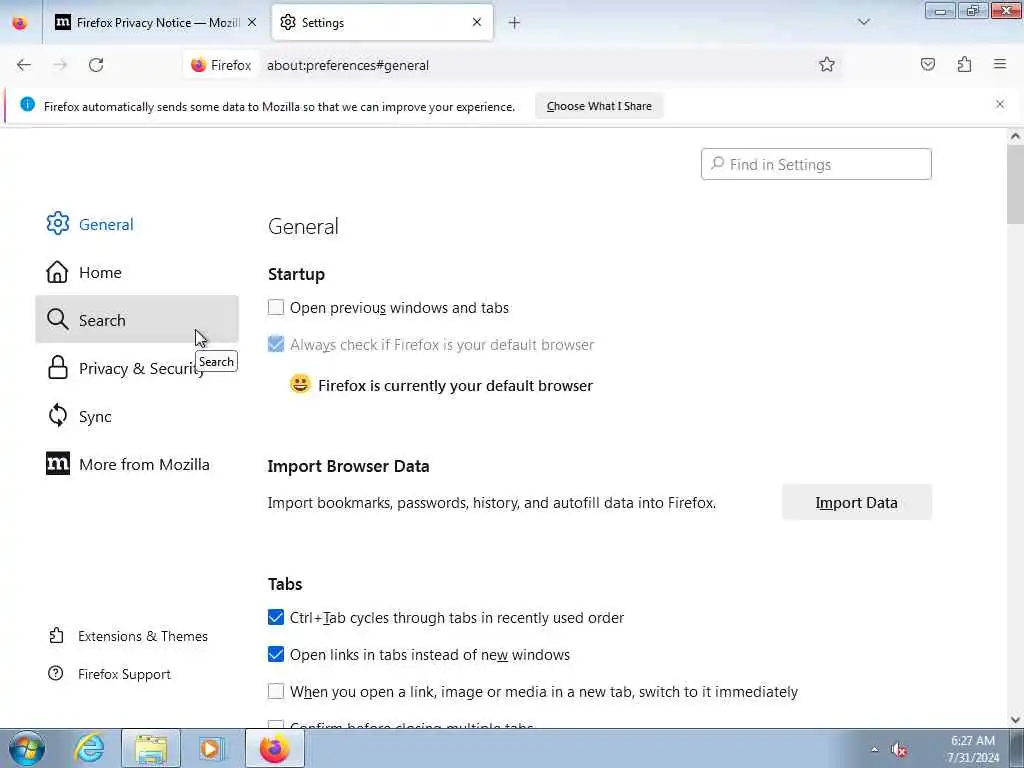This screenshot has width=1024, height=768.
Task: Enable Open previous windows and tabs
Action: coord(276,307)
